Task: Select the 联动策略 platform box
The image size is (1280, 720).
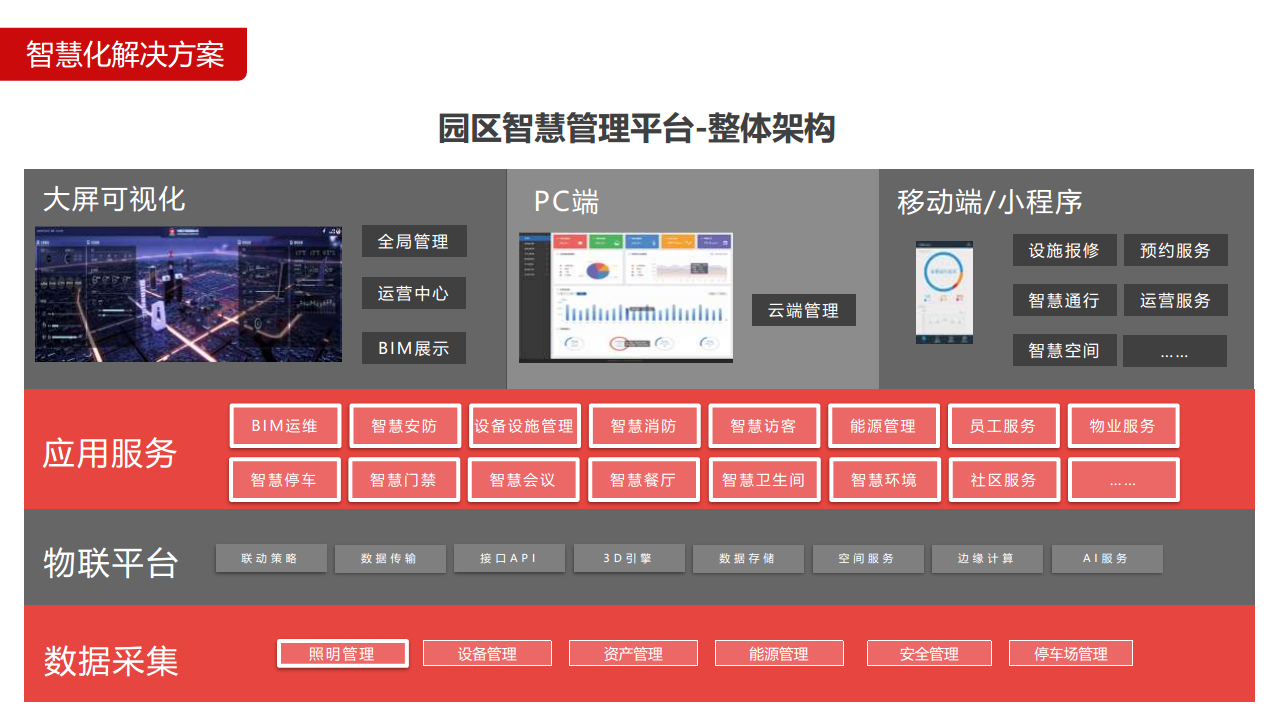Action: 271,559
